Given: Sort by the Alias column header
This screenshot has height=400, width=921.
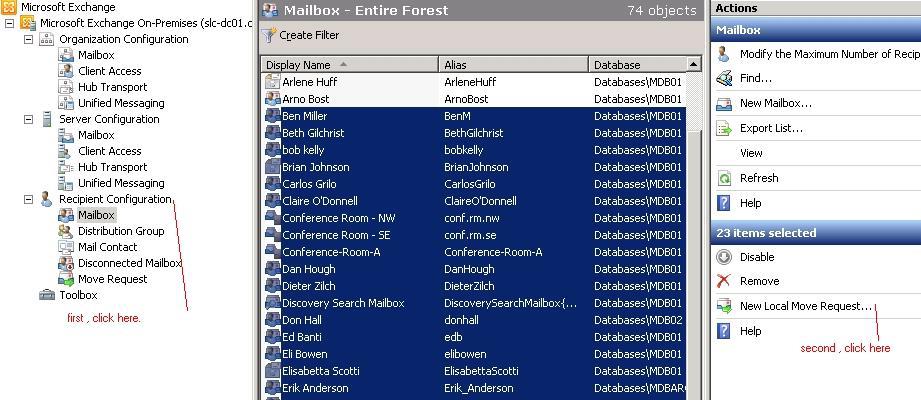Looking at the screenshot, I should pyautogui.click(x=513, y=65).
